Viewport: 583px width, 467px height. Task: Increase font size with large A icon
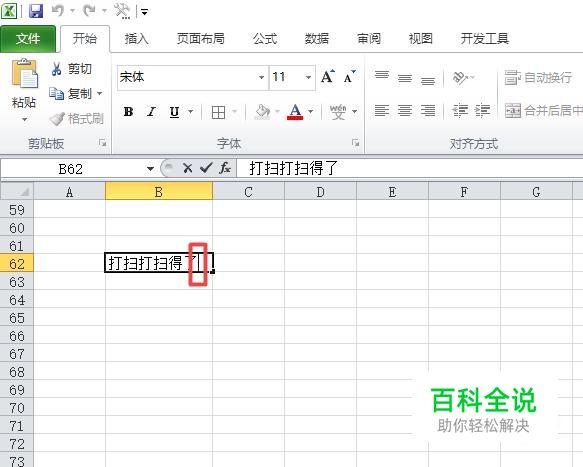(x=328, y=77)
